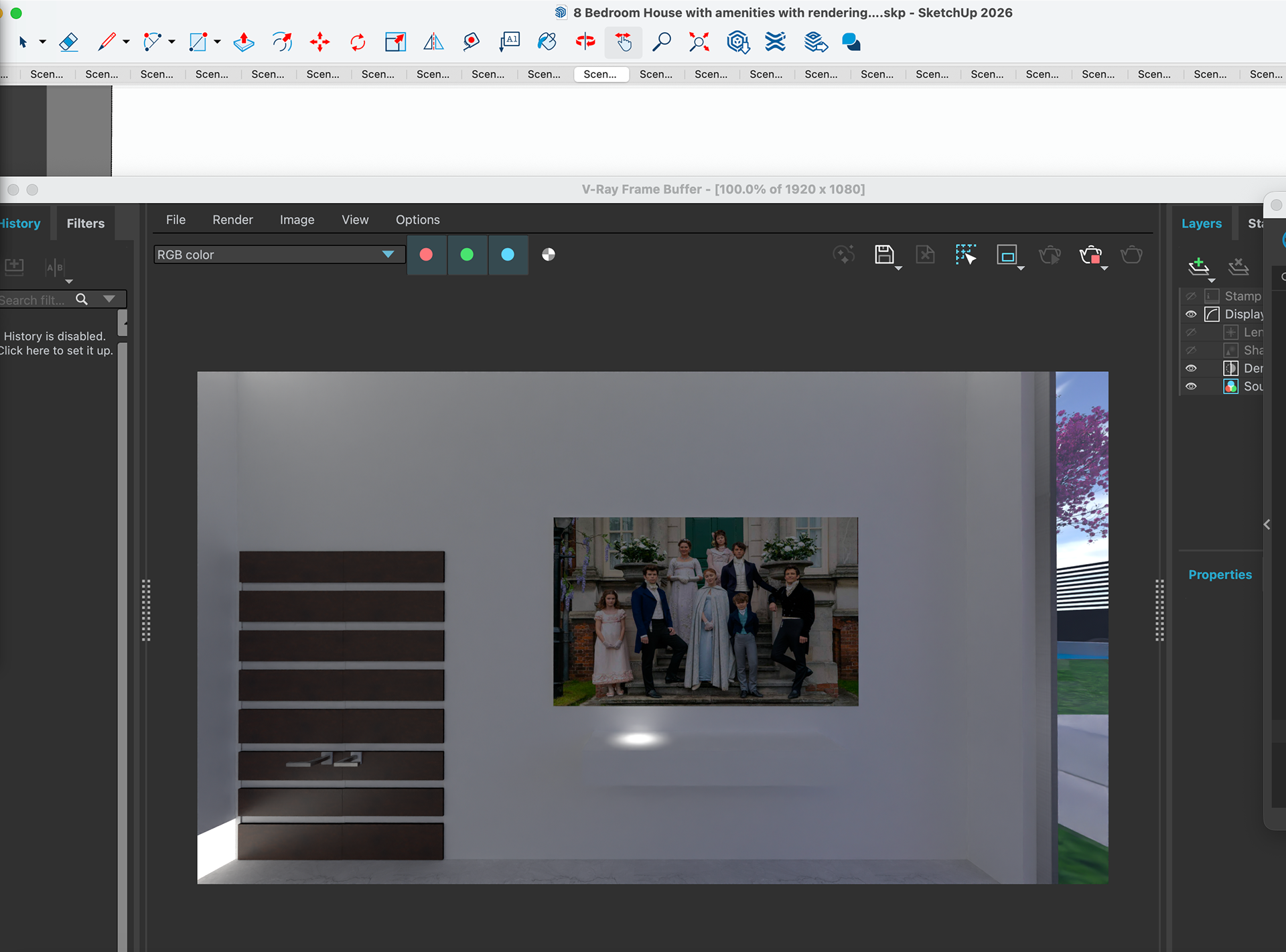Select the Paint Bucket tool
This screenshot has height=952, width=1286.
(x=547, y=42)
